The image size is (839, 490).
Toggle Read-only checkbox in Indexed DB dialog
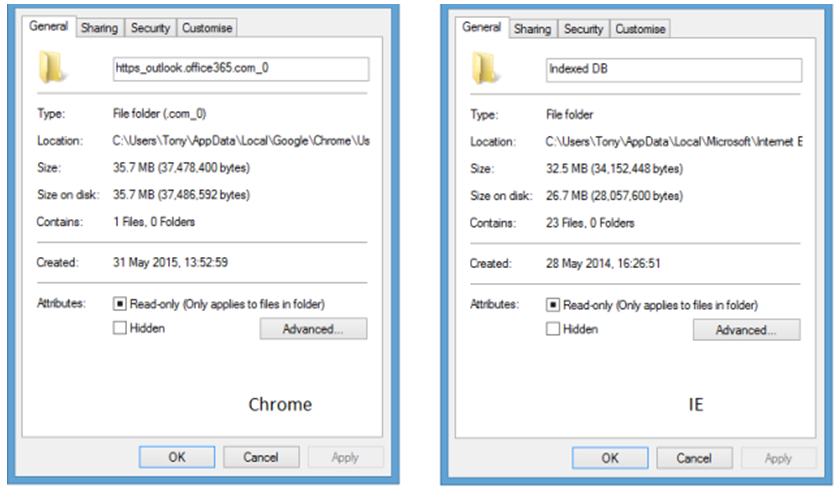[553, 304]
